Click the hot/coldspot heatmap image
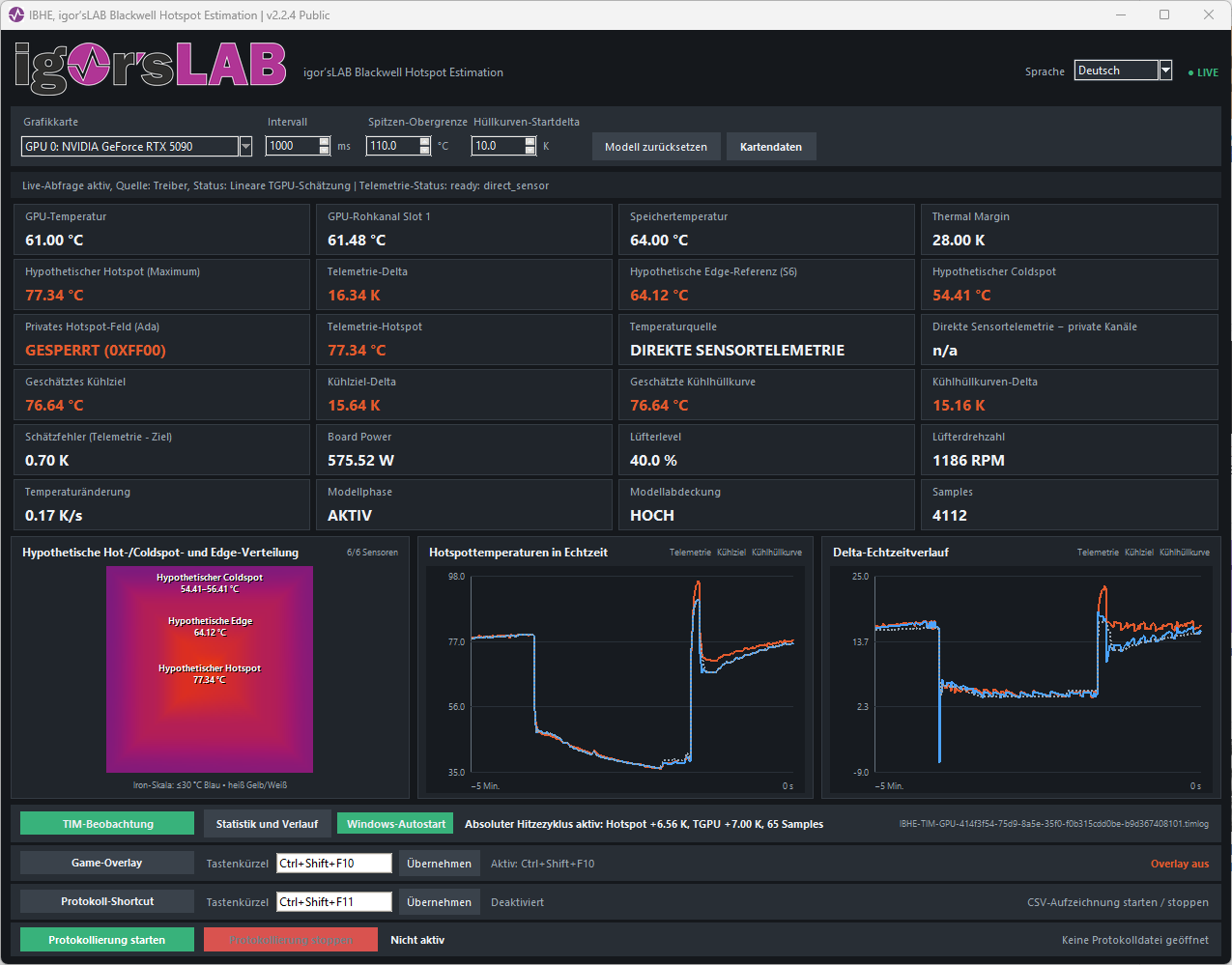The image size is (1232, 965). pyautogui.click(x=210, y=669)
